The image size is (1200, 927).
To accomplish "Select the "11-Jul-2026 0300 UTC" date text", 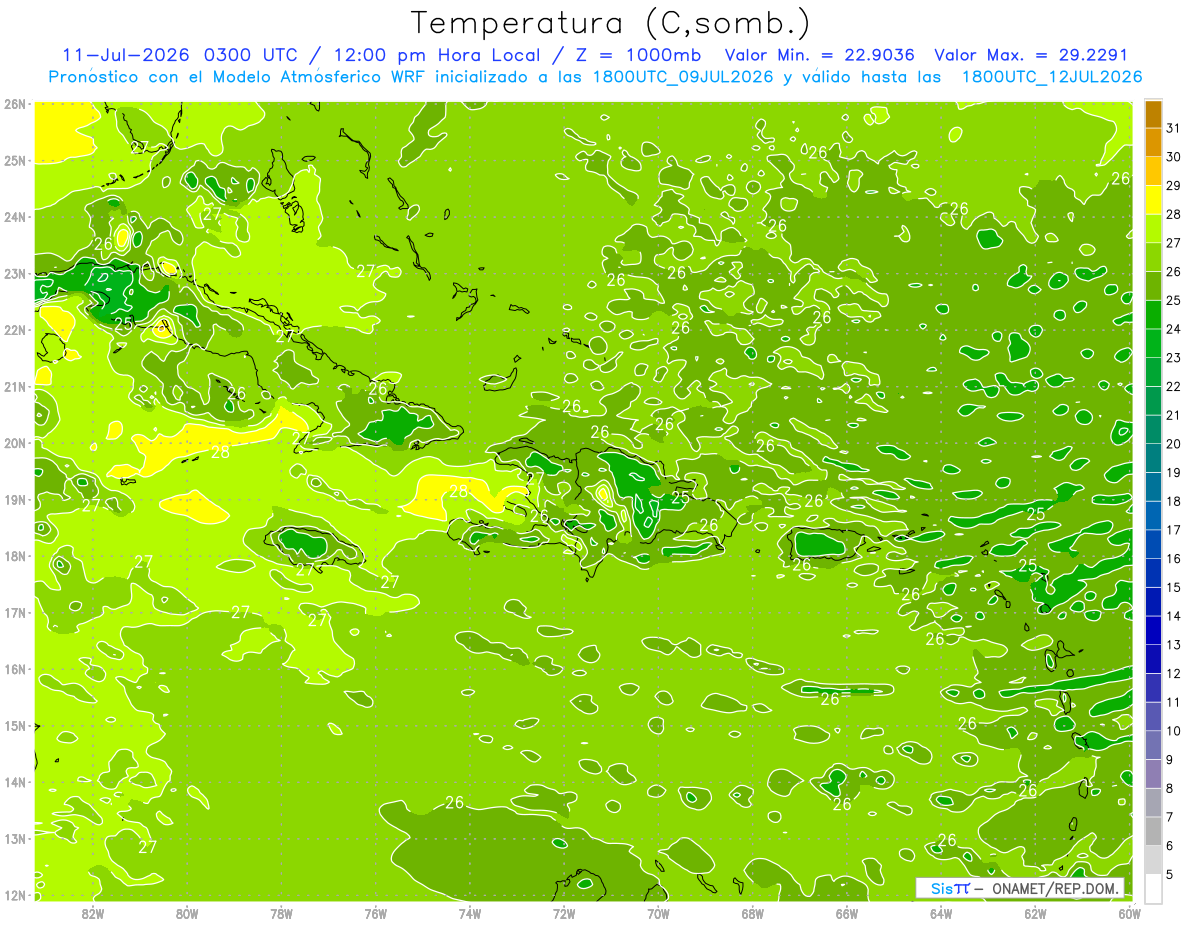I will click(x=180, y=55).
